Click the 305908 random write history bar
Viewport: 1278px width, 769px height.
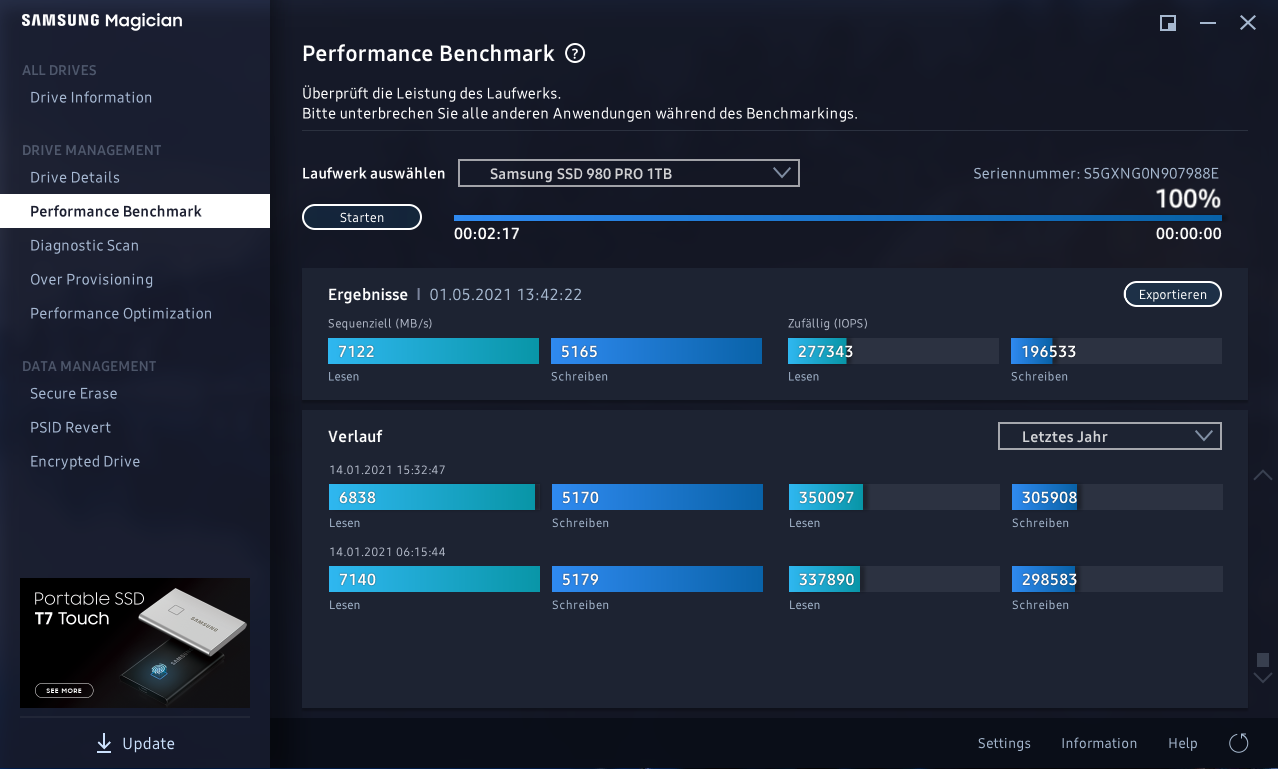tap(1117, 497)
